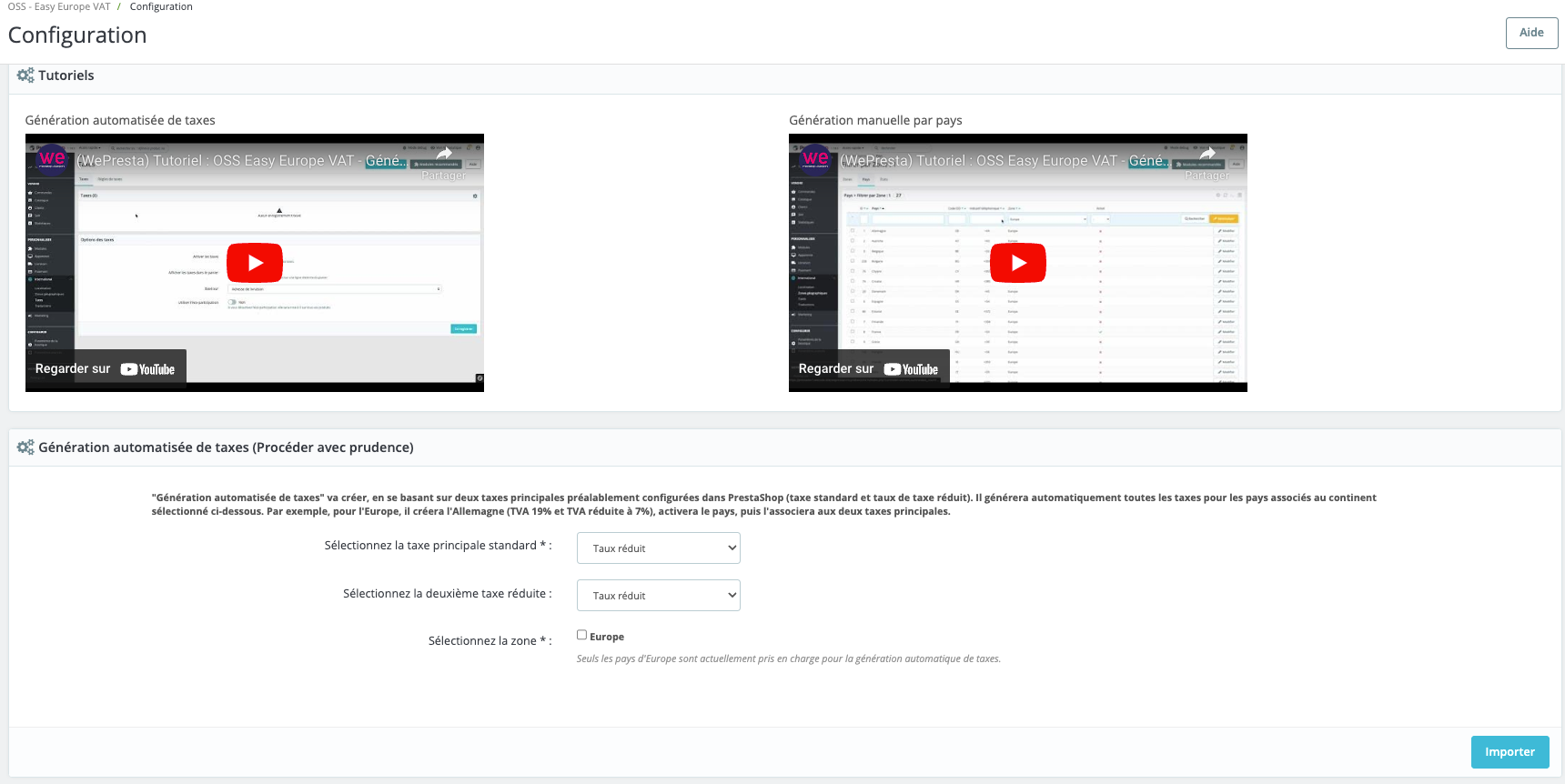Click the 'Génération automatisée de taxes' label above the left video
1565x784 pixels.
120,120
